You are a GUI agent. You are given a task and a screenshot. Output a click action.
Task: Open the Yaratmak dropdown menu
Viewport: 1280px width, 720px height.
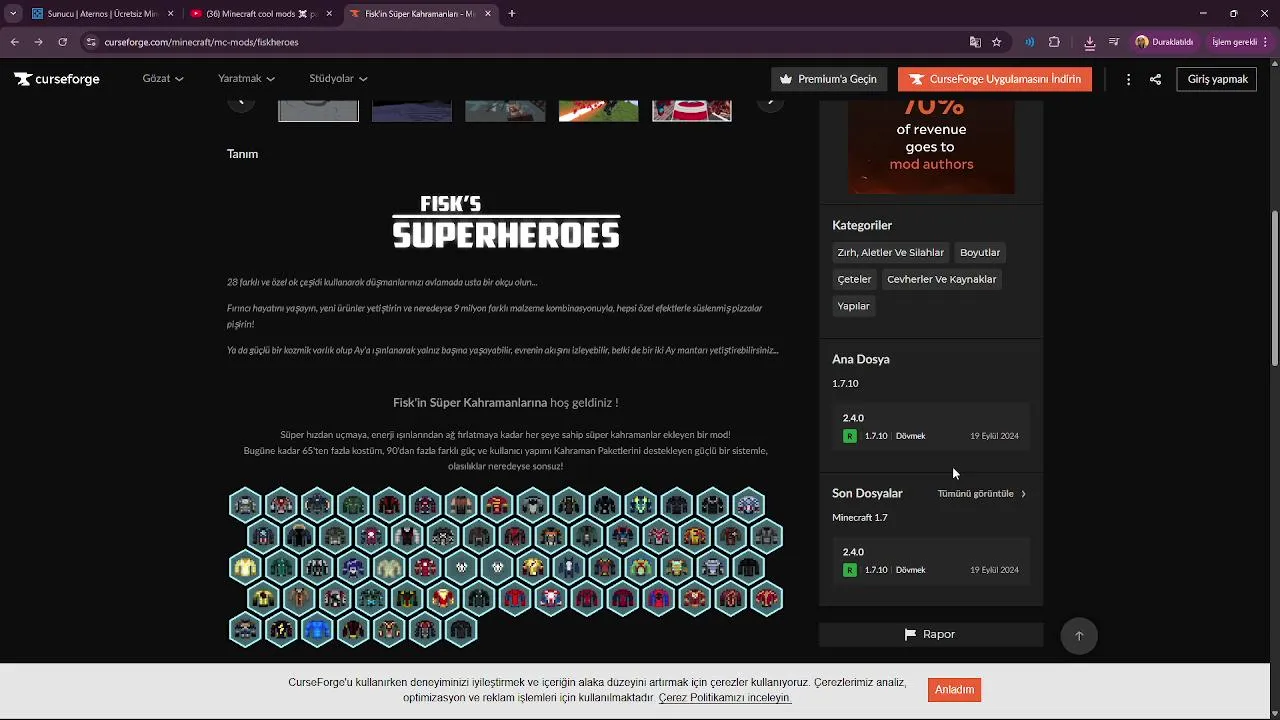(246, 79)
